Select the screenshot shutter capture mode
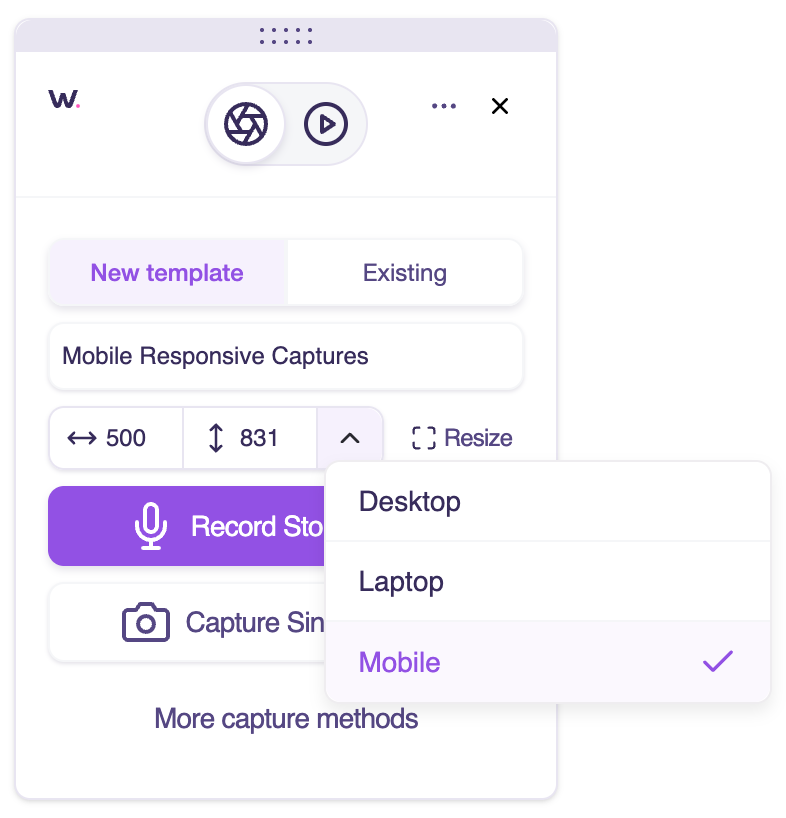 (246, 124)
